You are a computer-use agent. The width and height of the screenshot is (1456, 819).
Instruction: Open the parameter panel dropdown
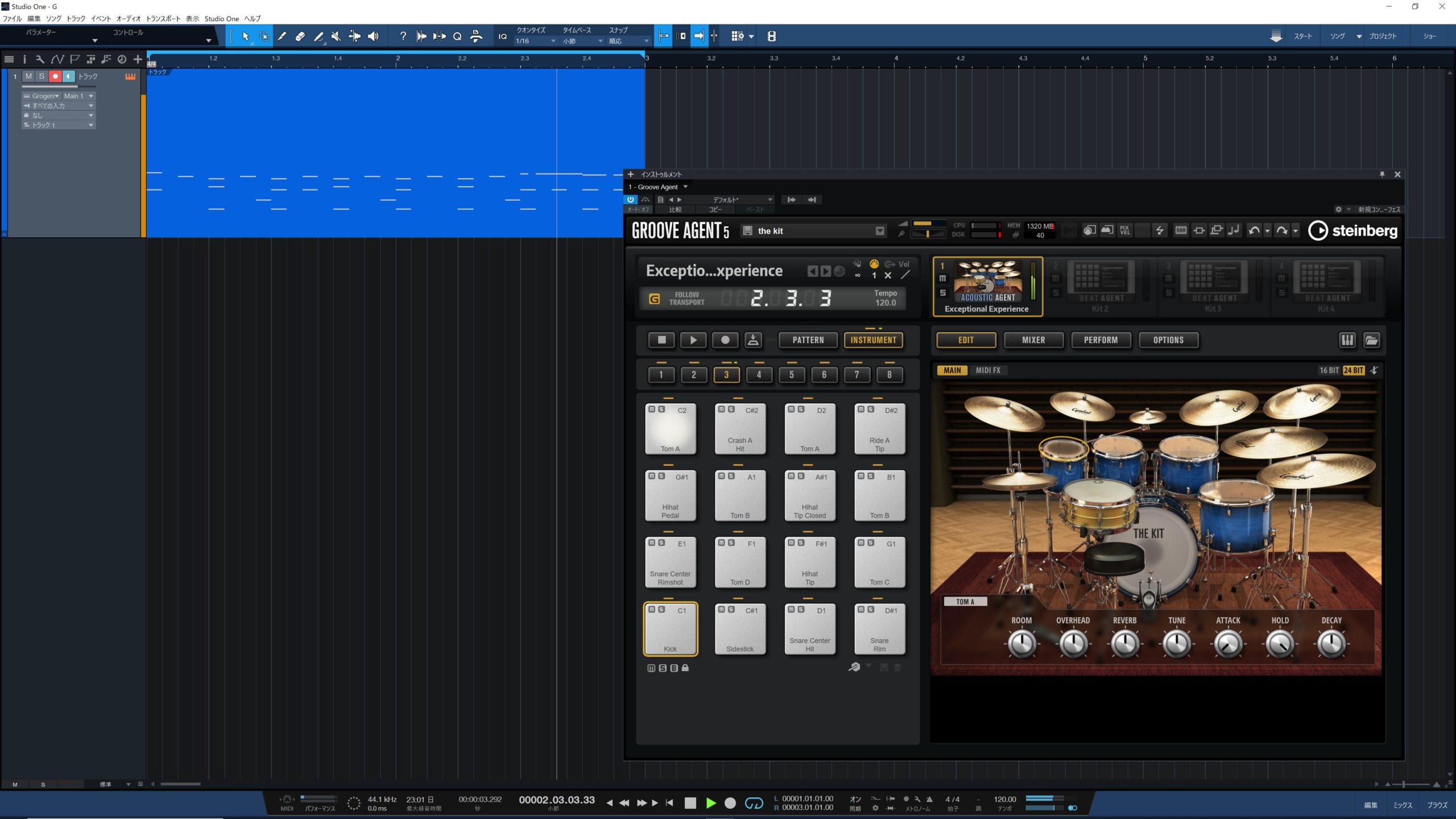(x=94, y=40)
